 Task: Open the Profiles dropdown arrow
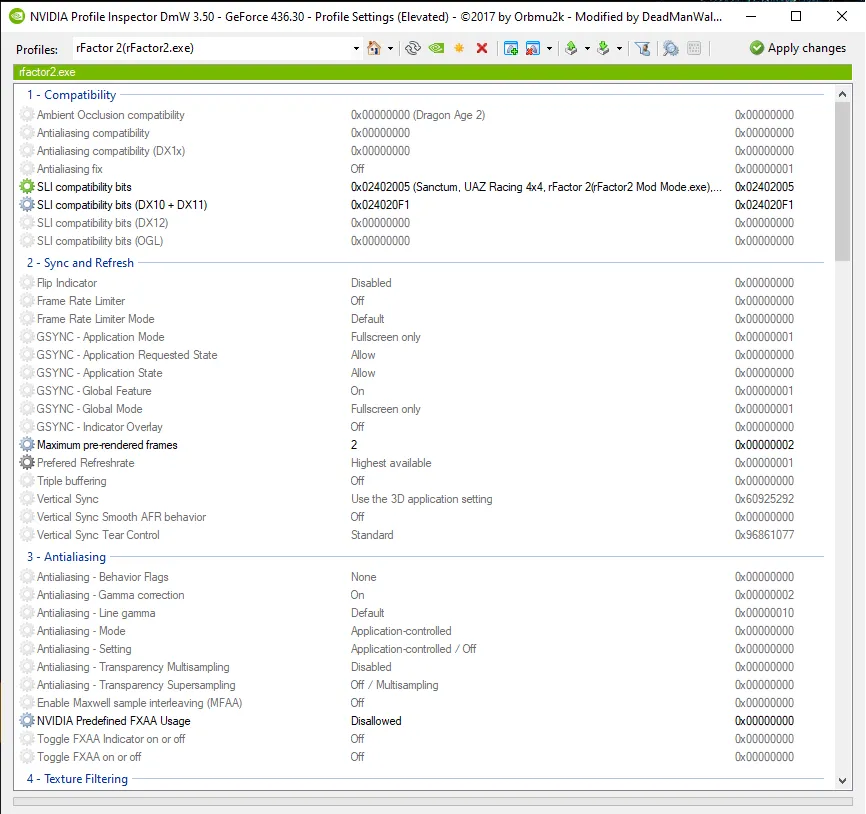357,48
